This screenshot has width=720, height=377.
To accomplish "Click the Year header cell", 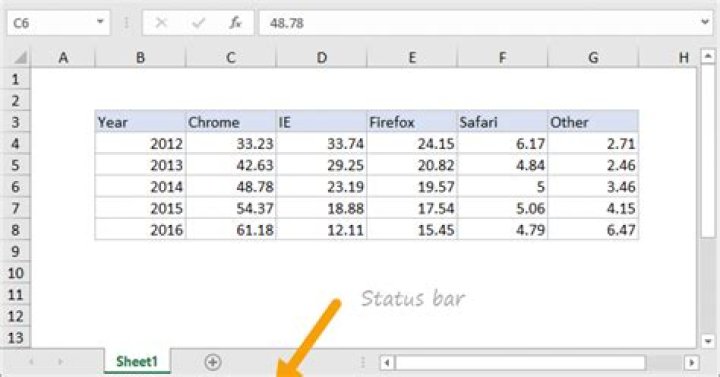I will coord(140,122).
